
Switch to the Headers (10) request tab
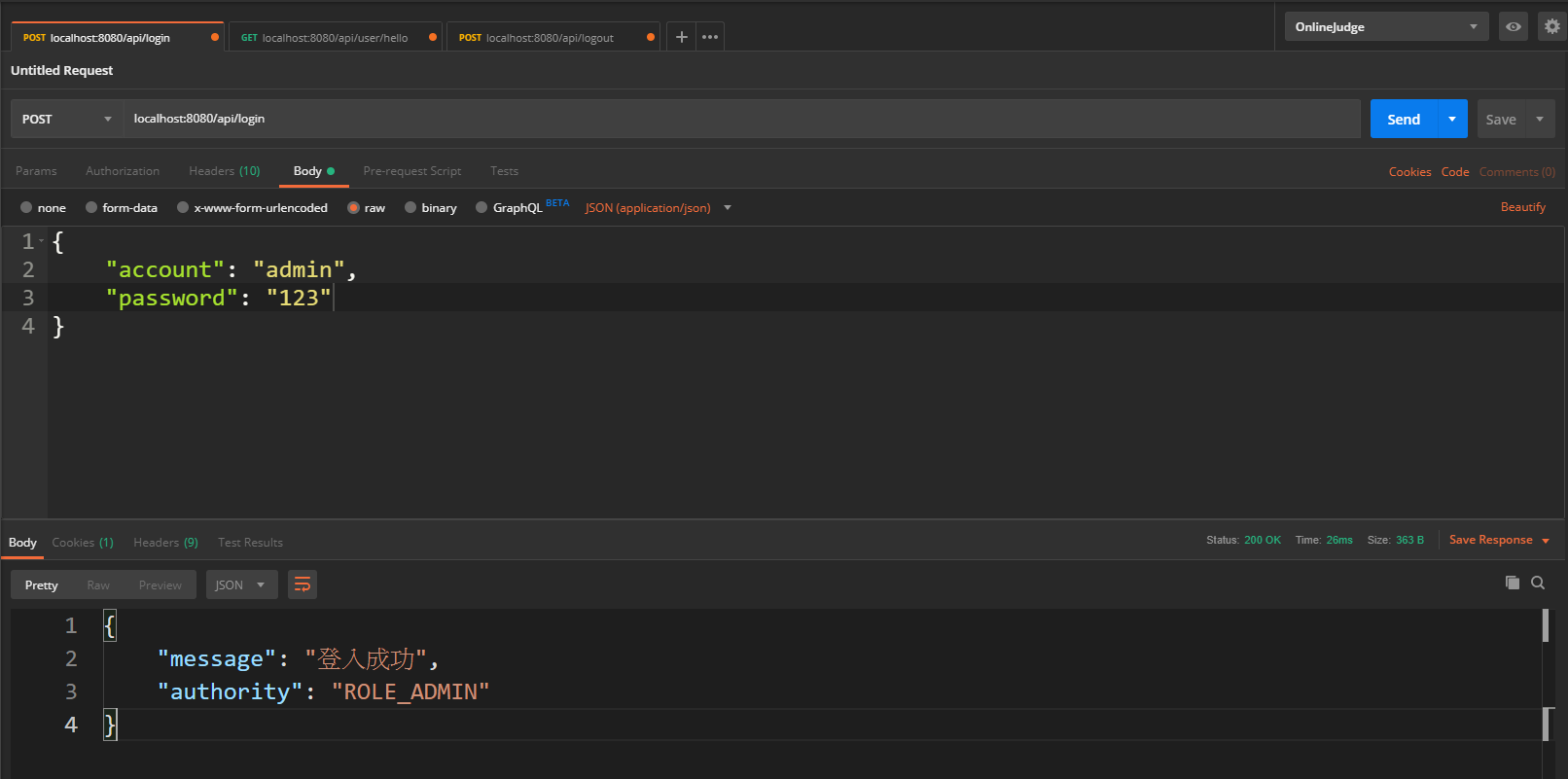[x=224, y=171]
